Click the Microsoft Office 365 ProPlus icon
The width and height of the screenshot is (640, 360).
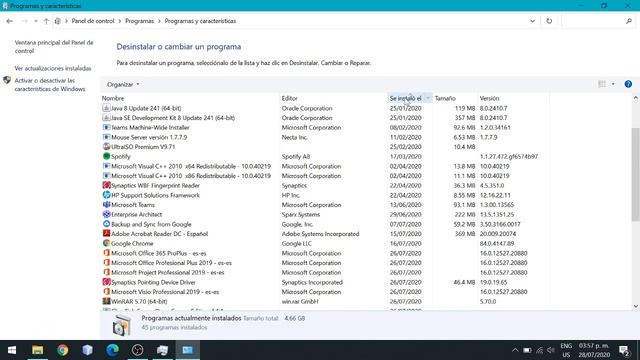(x=106, y=253)
